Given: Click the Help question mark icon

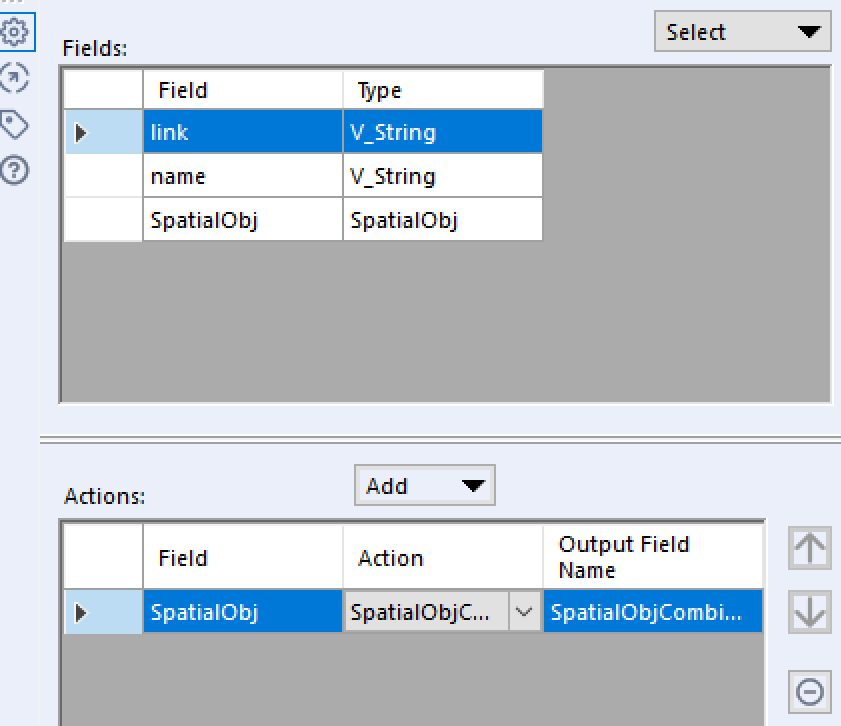Looking at the screenshot, I should coord(15,170).
